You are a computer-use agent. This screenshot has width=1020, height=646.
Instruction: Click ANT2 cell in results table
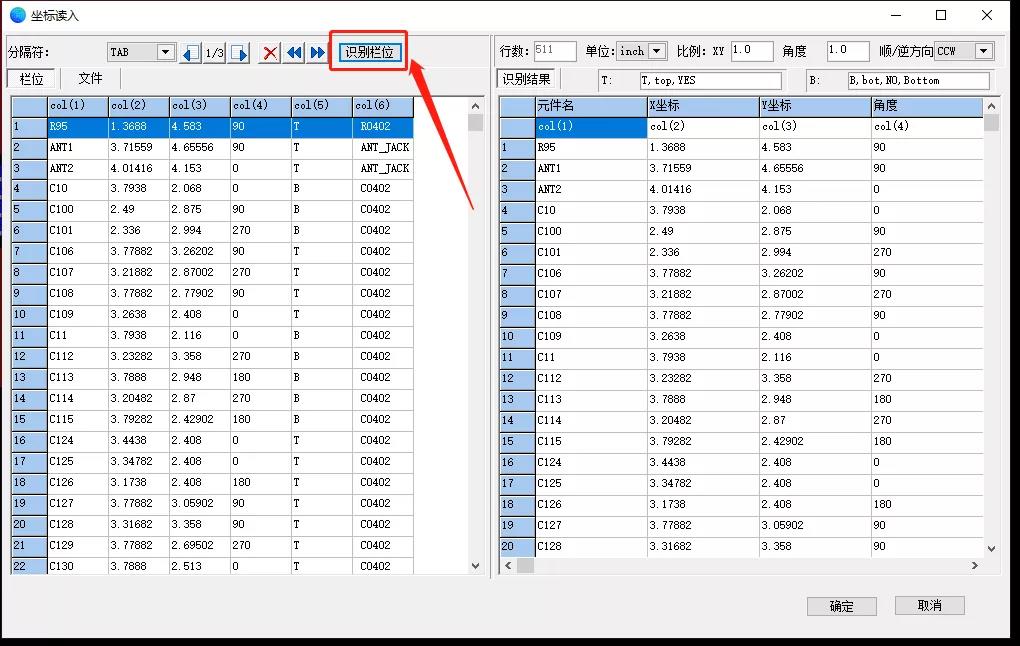(x=591, y=189)
